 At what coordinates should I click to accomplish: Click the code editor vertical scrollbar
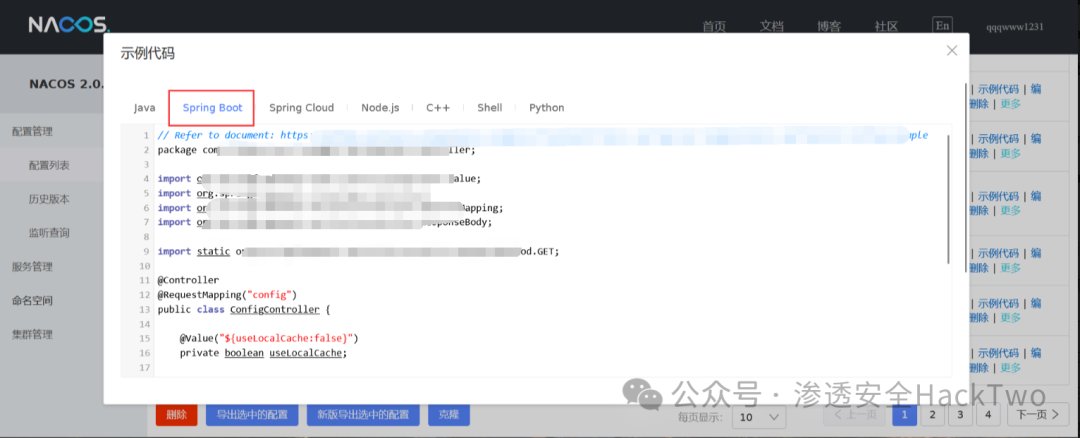click(949, 200)
